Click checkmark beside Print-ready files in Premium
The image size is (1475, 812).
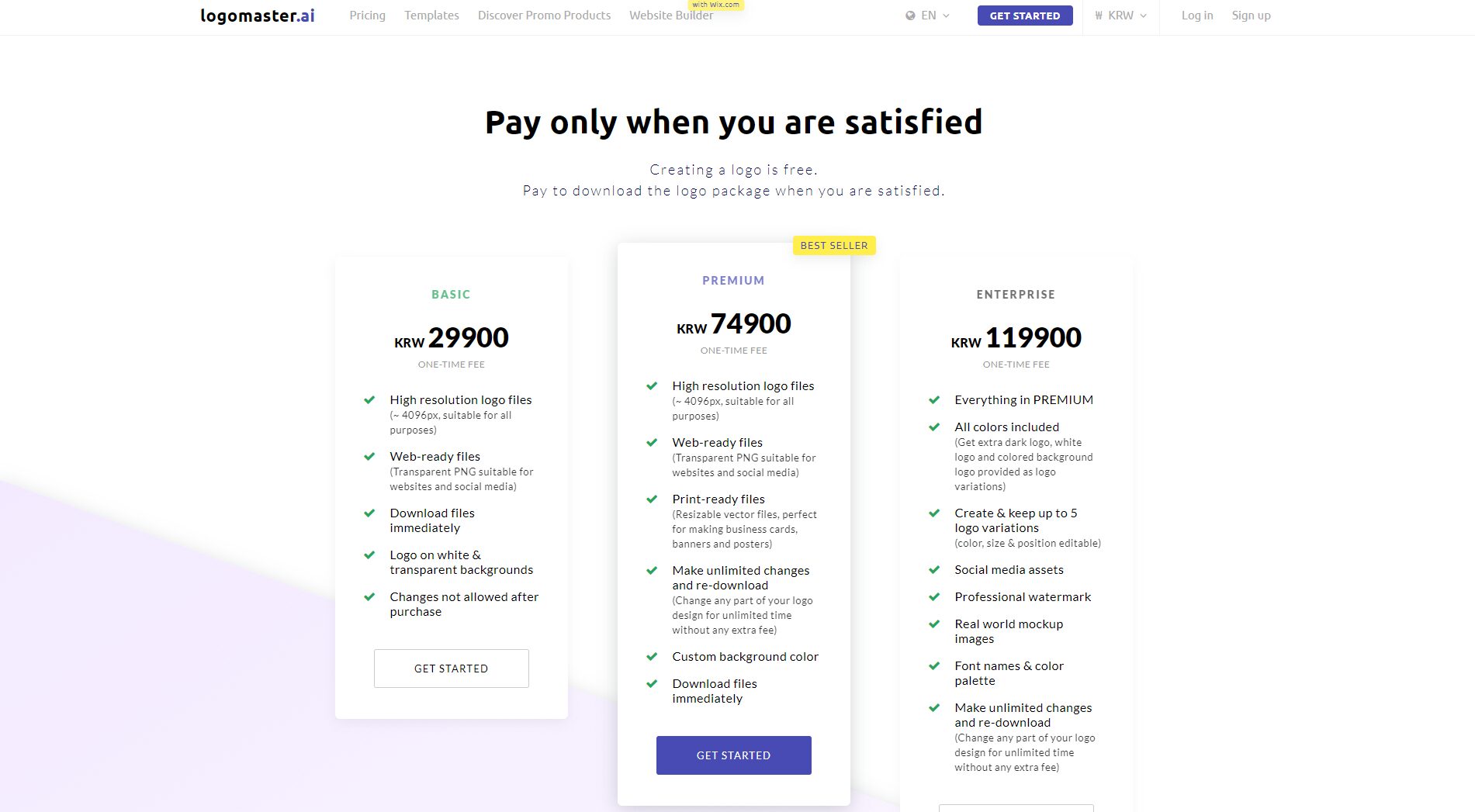(652, 499)
